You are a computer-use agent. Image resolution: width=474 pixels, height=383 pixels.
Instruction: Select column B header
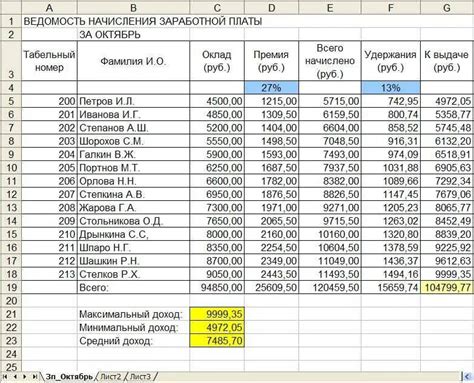click(133, 7)
